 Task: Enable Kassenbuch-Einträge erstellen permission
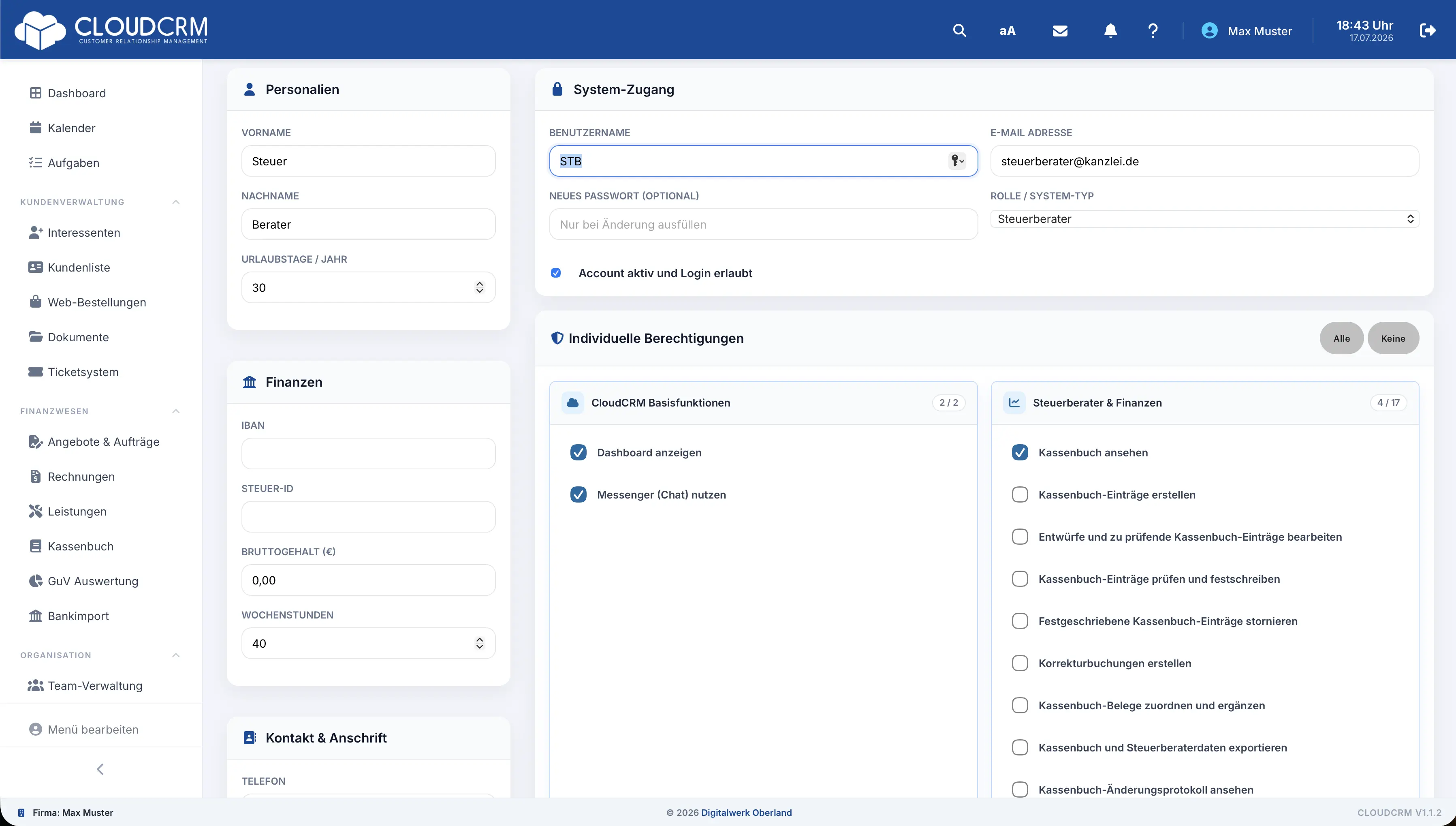[x=1019, y=494]
